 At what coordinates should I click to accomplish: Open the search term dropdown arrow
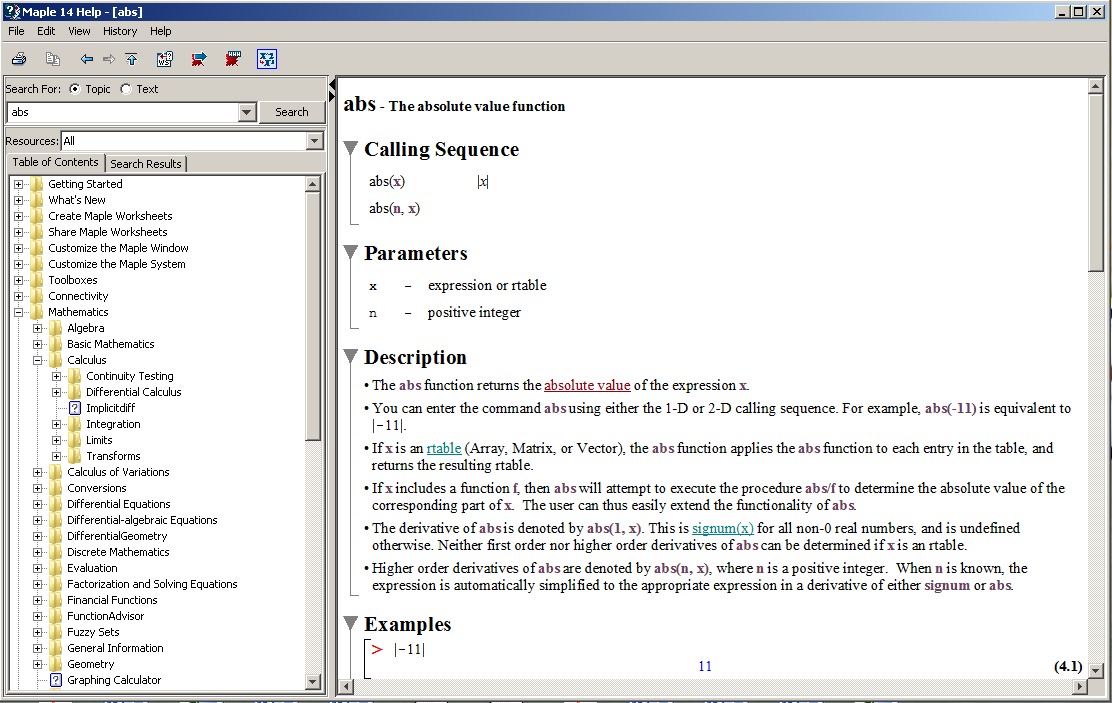[247, 112]
